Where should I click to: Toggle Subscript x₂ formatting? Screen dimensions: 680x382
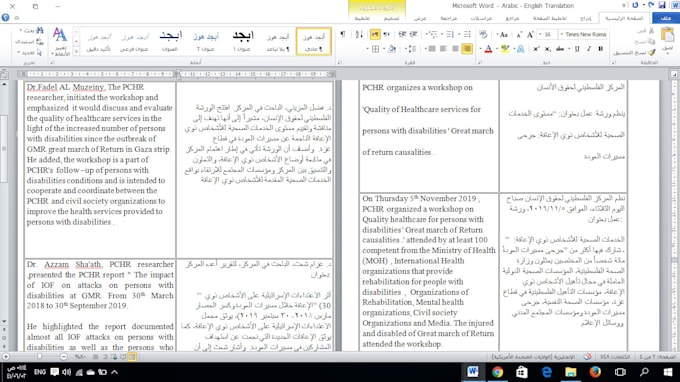tap(548, 49)
